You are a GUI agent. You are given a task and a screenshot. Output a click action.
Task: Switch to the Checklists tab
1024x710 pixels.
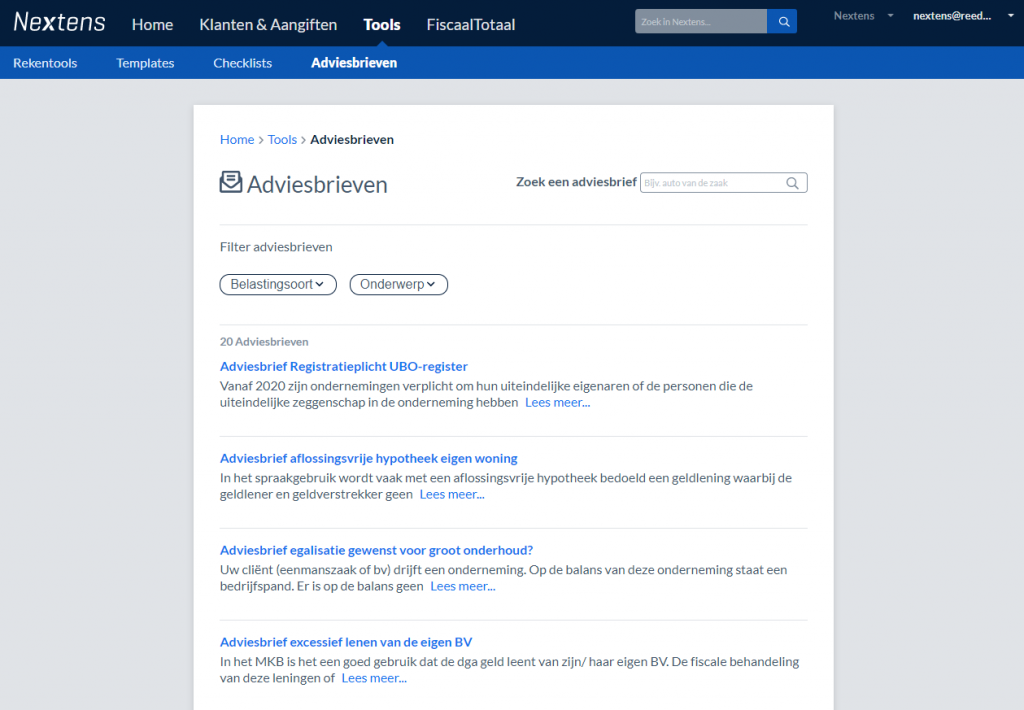[242, 63]
